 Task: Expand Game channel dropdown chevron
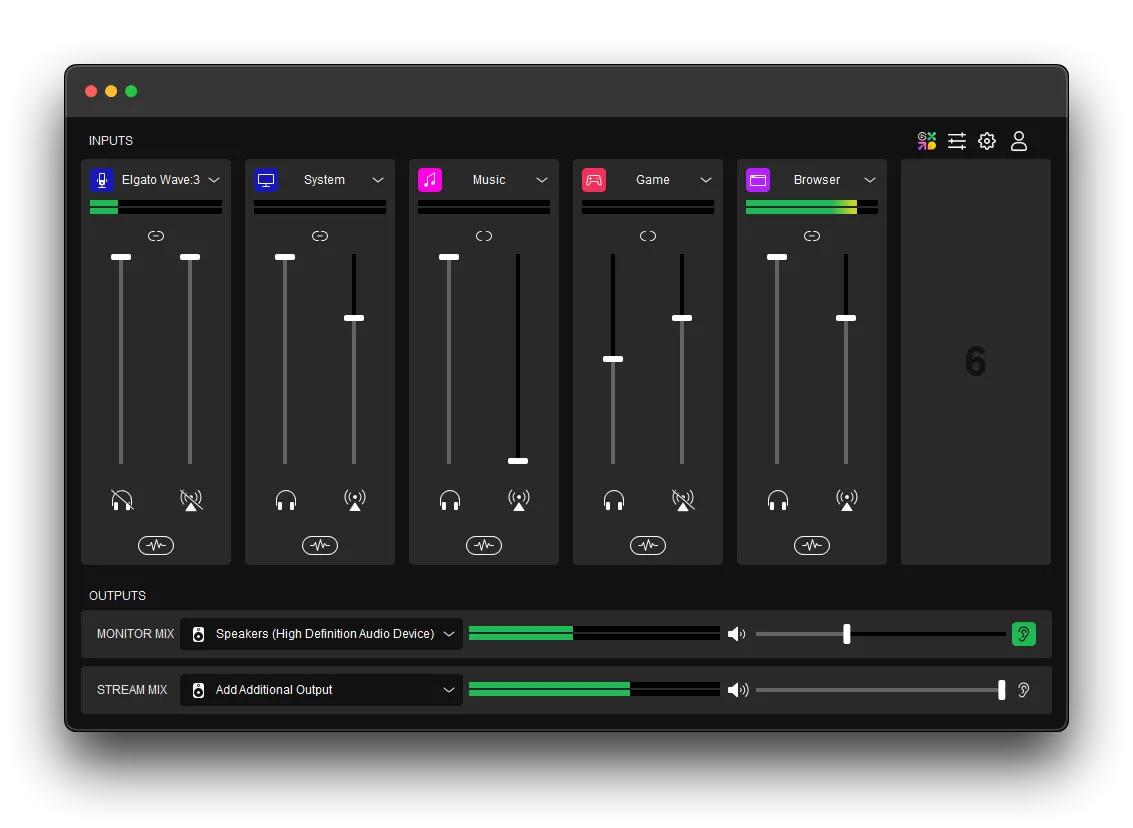pyautogui.click(x=706, y=180)
